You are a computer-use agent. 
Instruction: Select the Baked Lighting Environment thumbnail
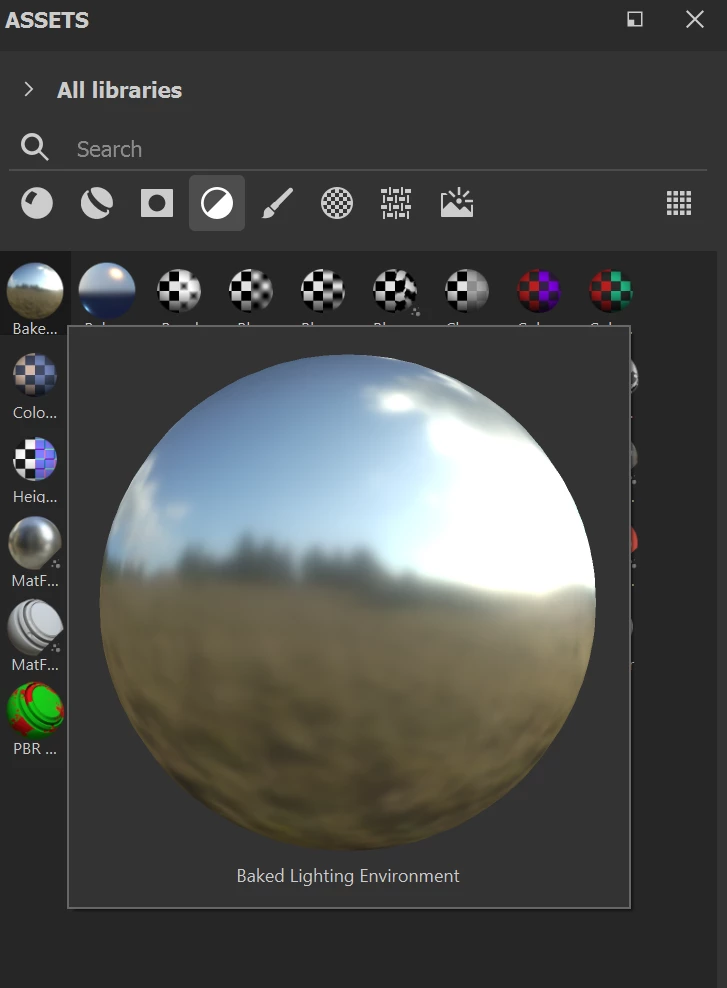(x=35, y=290)
